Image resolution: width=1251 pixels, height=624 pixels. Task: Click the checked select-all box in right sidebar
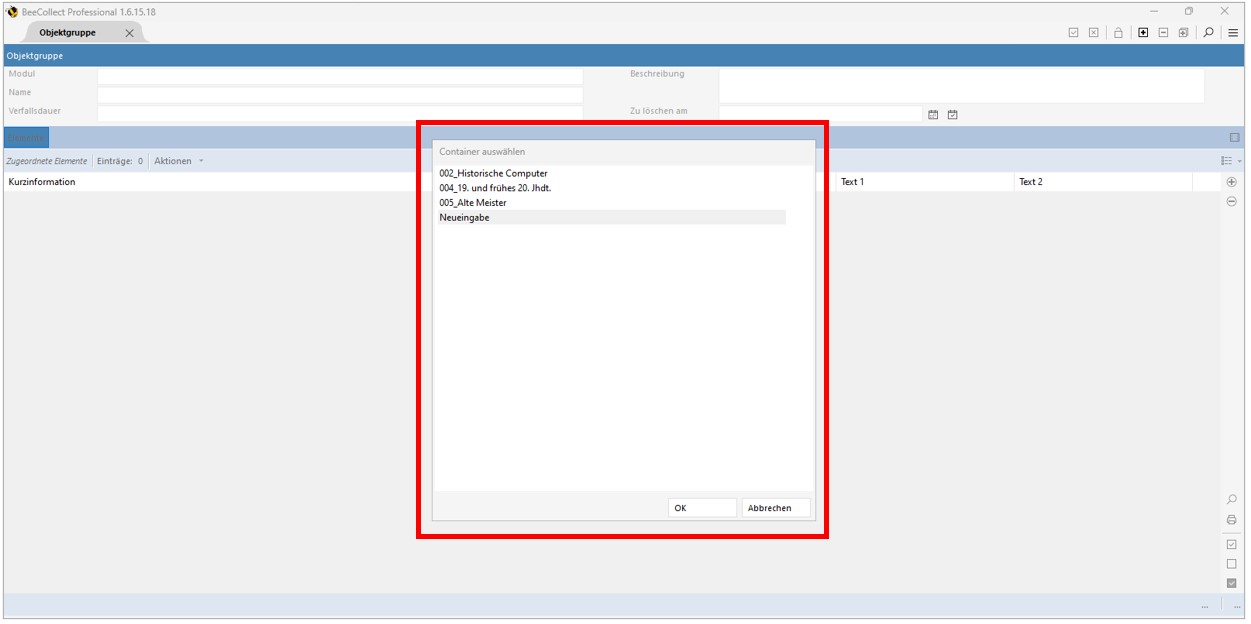[1231, 545]
